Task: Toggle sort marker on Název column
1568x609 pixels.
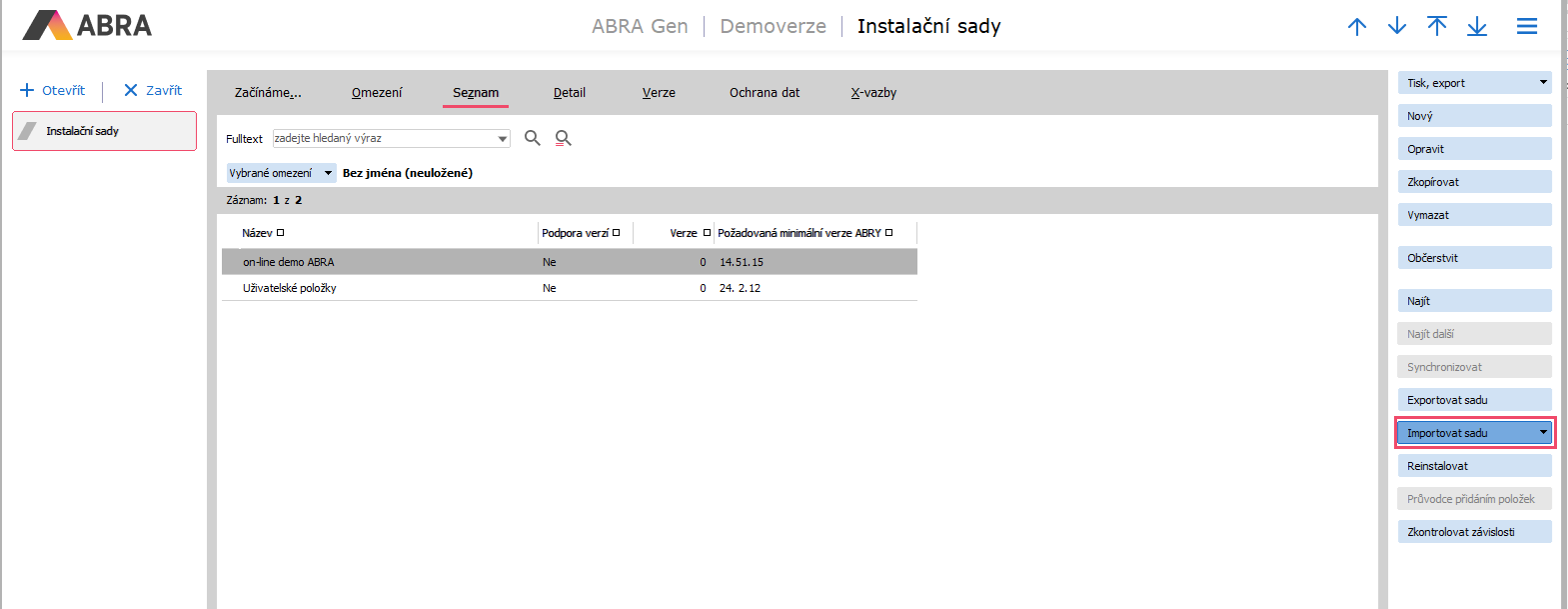Action: 281,233
